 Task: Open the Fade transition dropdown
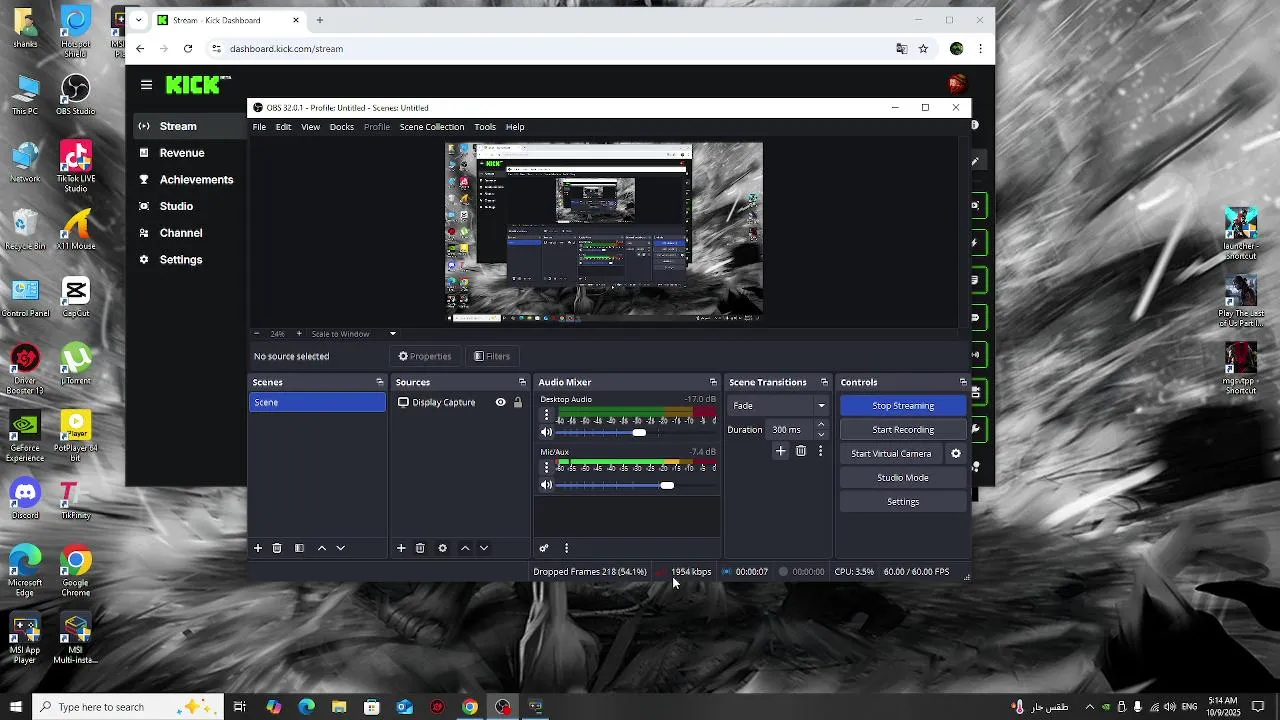point(779,406)
